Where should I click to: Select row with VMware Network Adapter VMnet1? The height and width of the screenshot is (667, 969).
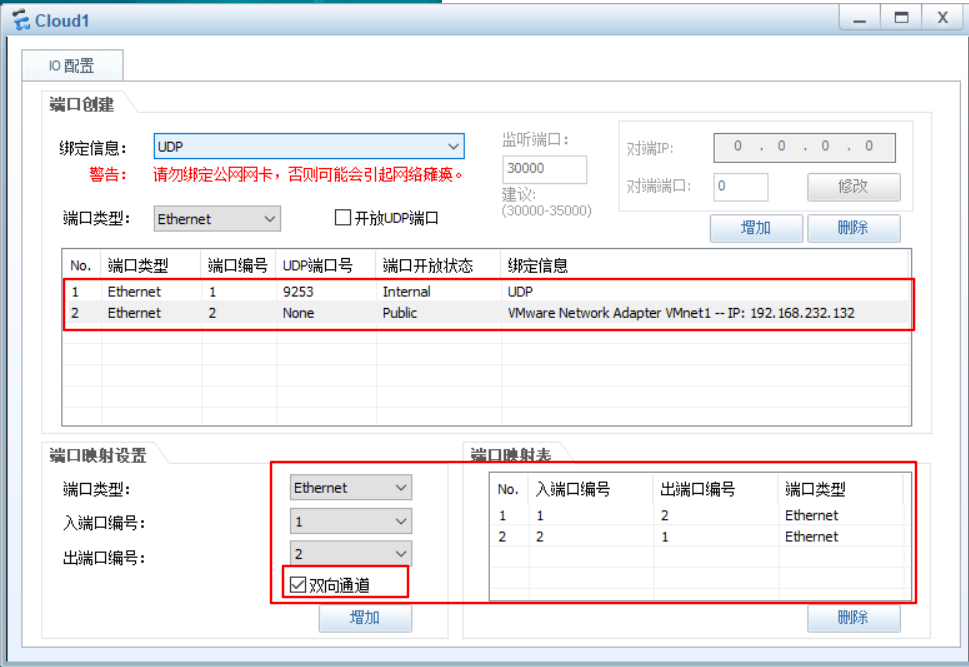click(x=487, y=313)
